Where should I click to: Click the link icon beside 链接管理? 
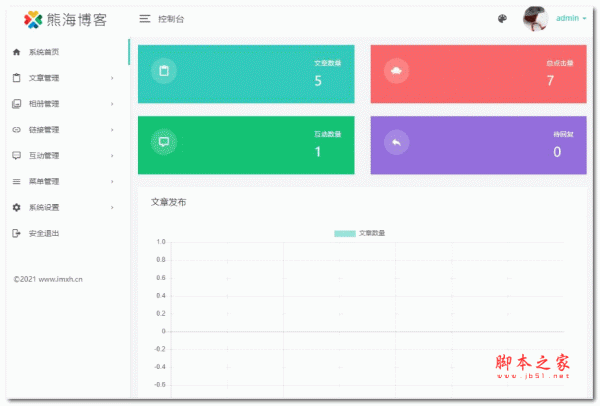tap(16, 130)
